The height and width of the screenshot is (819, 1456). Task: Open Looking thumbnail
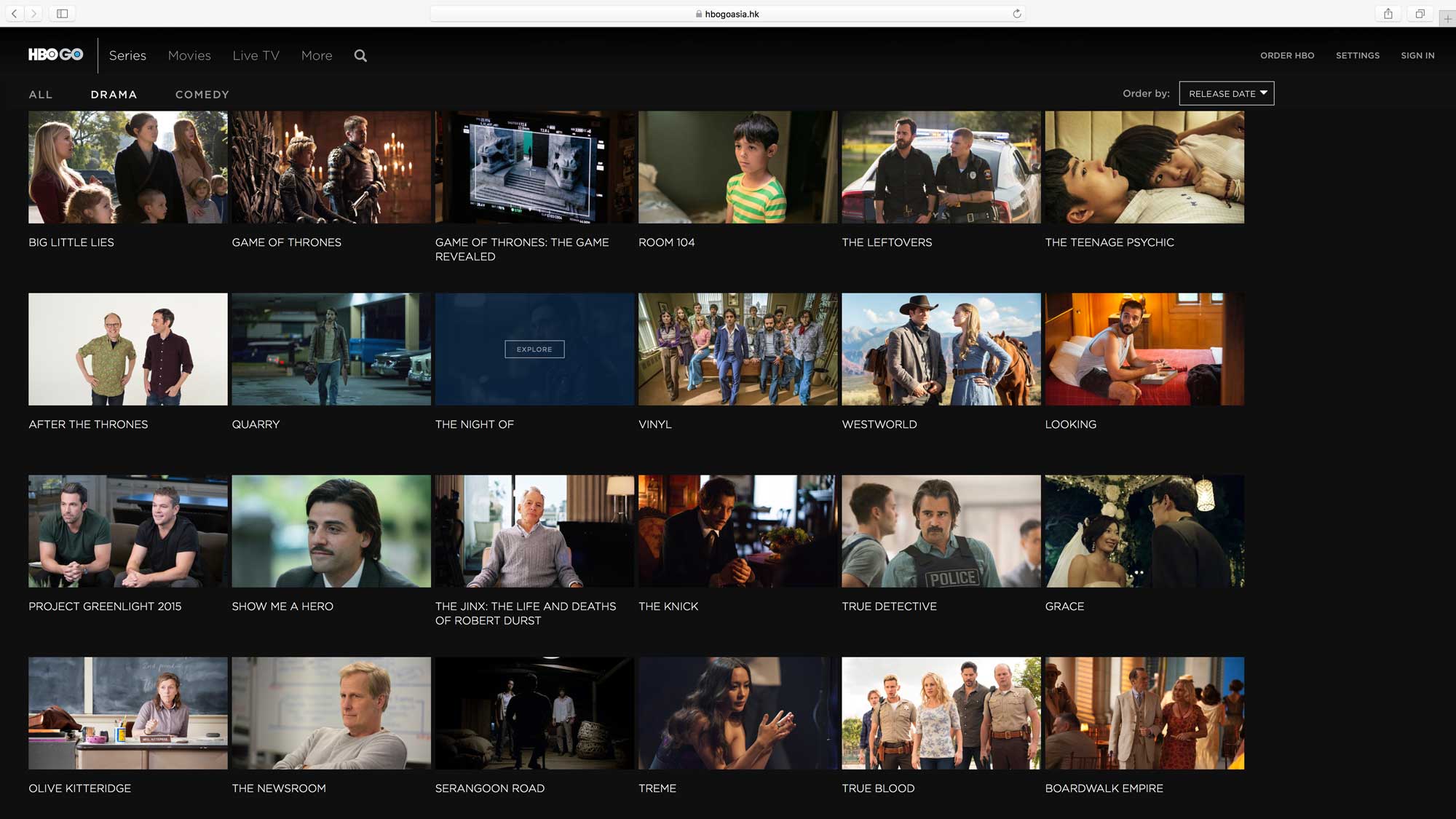click(1144, 349)
